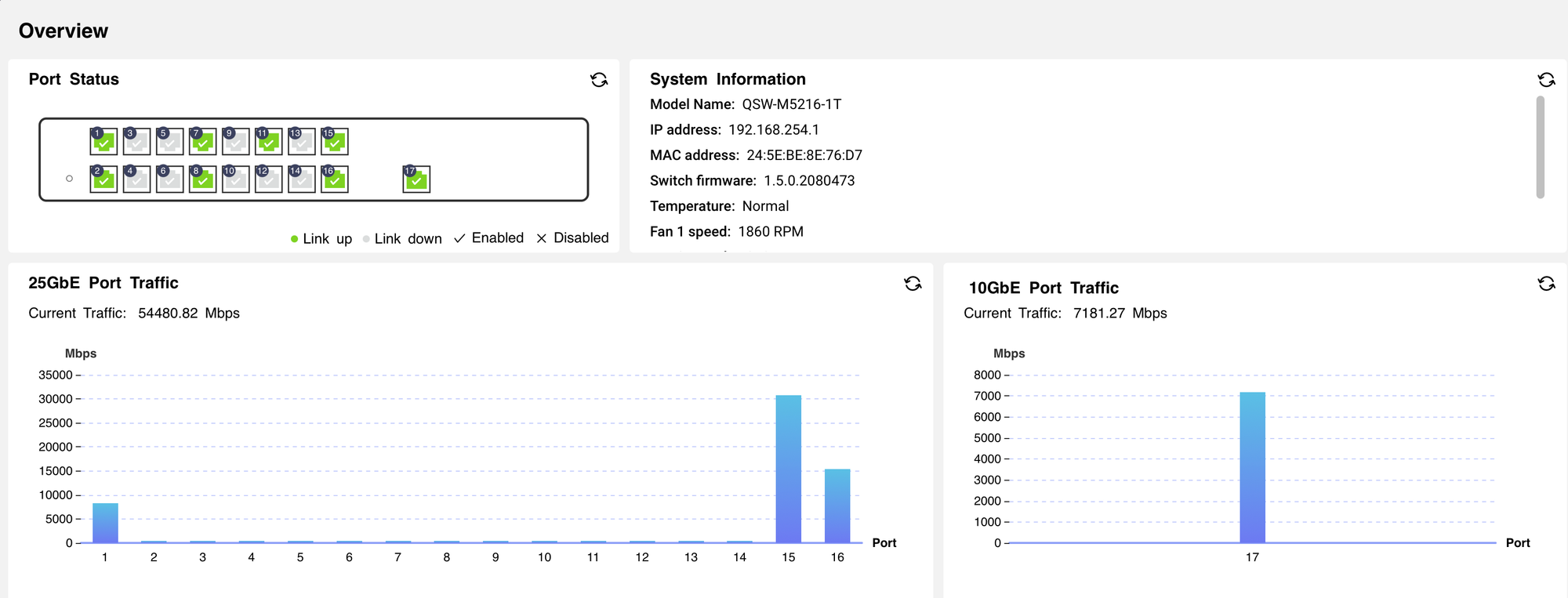Refresh the 25GbE Port Traffic chart
Image resolution: width=1568 pixels, height=598 pixels.
(x=913, y=284)
